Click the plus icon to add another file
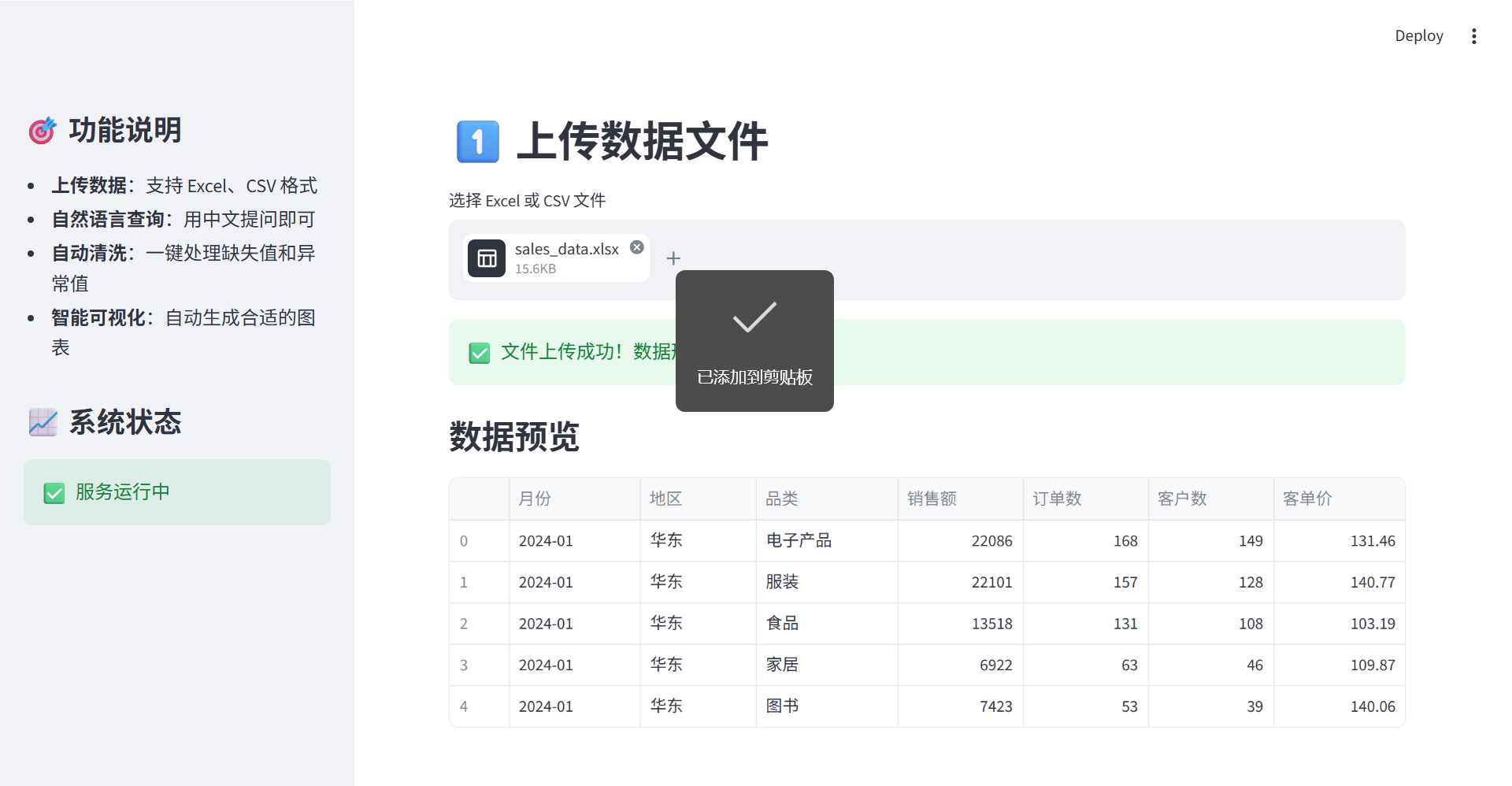The height and width of the screenshot is (786, 1512). pos(673,258)
